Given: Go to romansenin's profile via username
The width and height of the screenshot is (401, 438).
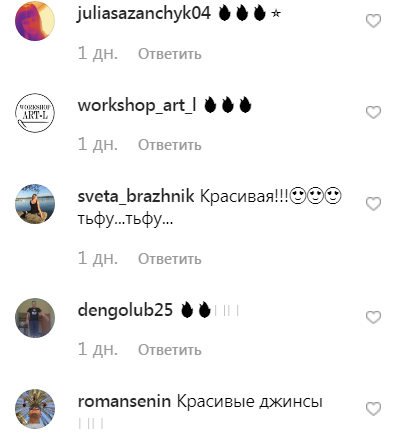Looking at the screenshot, I should pos(124,401).
